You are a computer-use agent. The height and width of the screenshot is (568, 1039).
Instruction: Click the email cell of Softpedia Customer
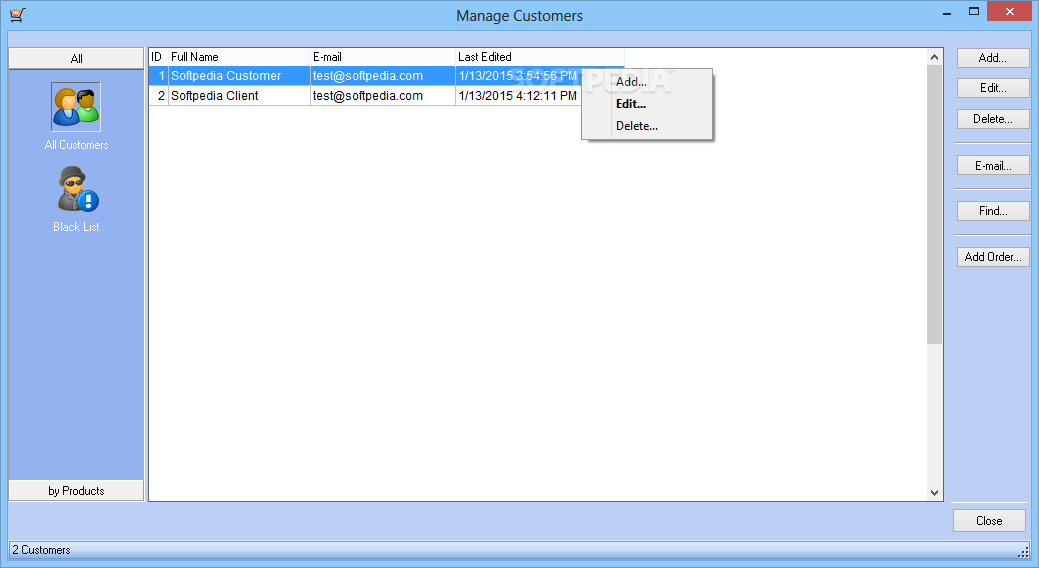[x=383, y=76]
